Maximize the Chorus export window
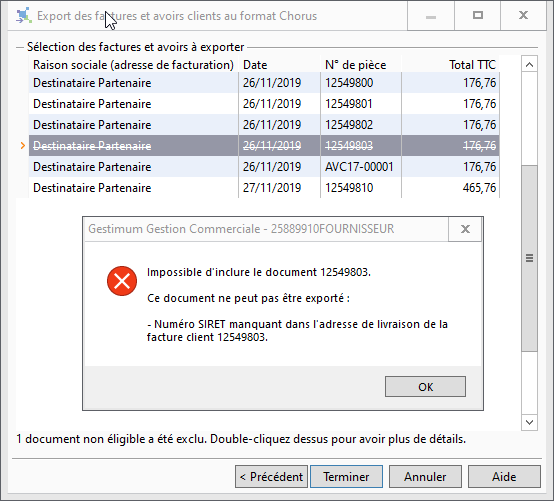The image size is (554, 501). click(x=478, y=16)
